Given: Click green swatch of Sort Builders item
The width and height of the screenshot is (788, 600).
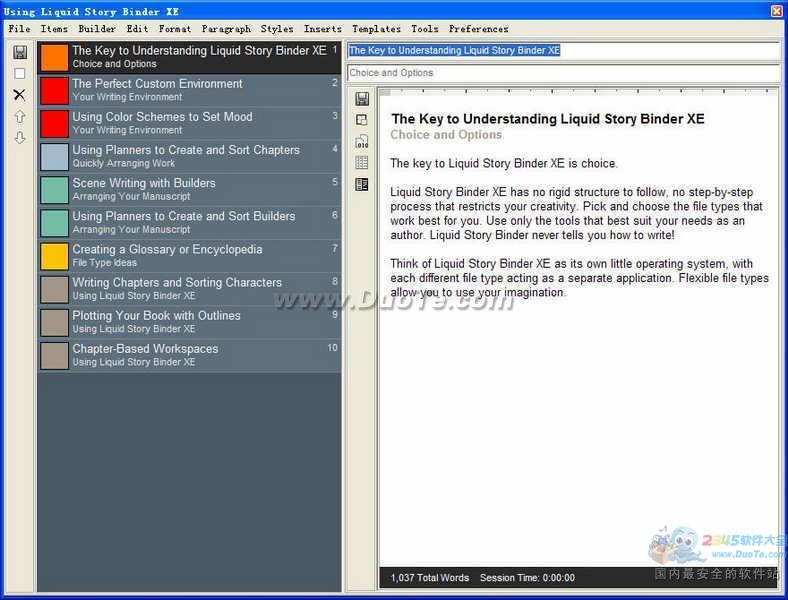Looking at the screenshot, I should point(54,223).
